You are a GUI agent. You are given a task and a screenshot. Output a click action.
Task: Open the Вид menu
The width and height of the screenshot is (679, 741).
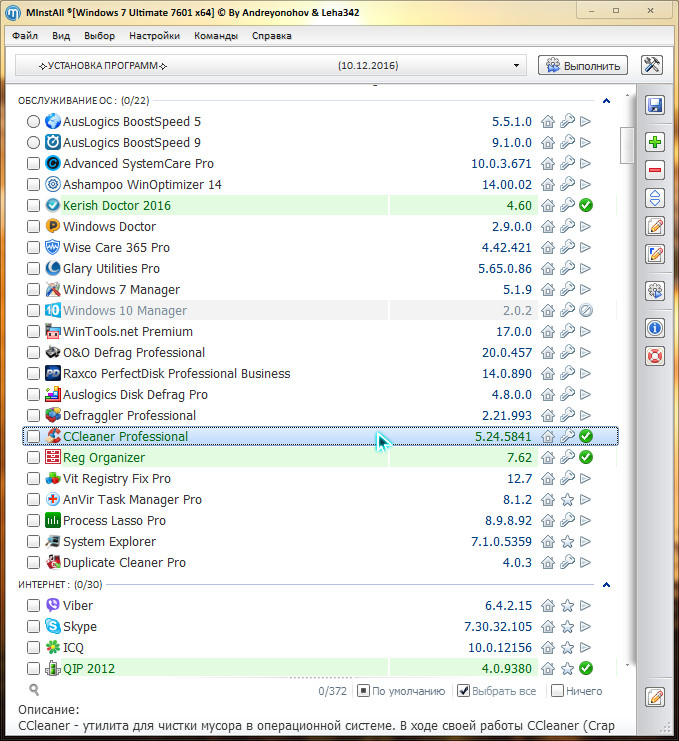61,36
